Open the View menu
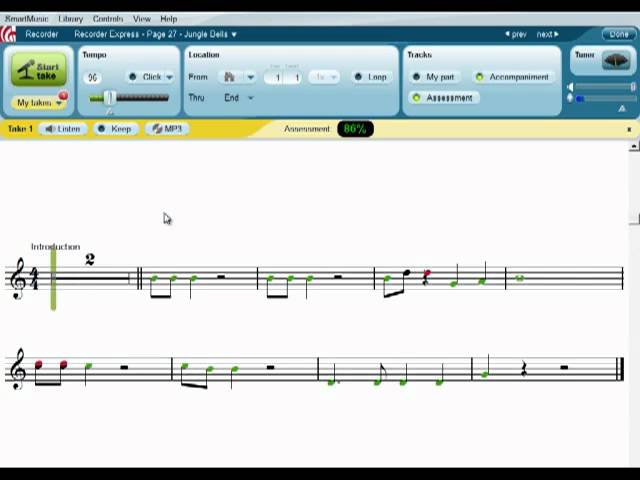640x480 pixels. 142,19
